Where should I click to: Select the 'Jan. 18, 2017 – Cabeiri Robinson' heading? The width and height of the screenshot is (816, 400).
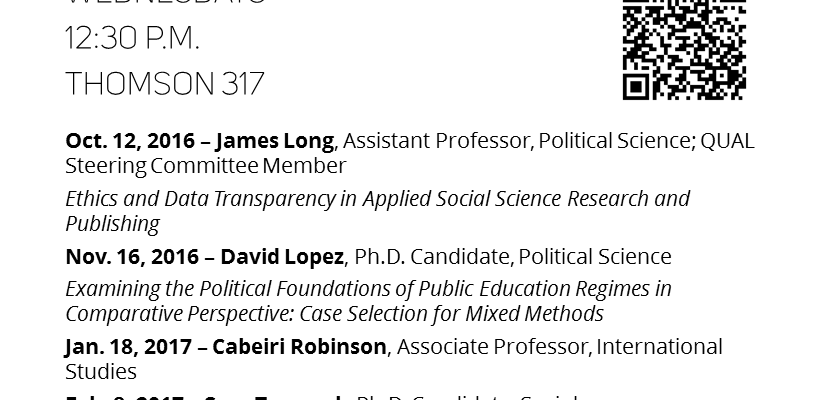pyautogui.click(x=226, y=346)
